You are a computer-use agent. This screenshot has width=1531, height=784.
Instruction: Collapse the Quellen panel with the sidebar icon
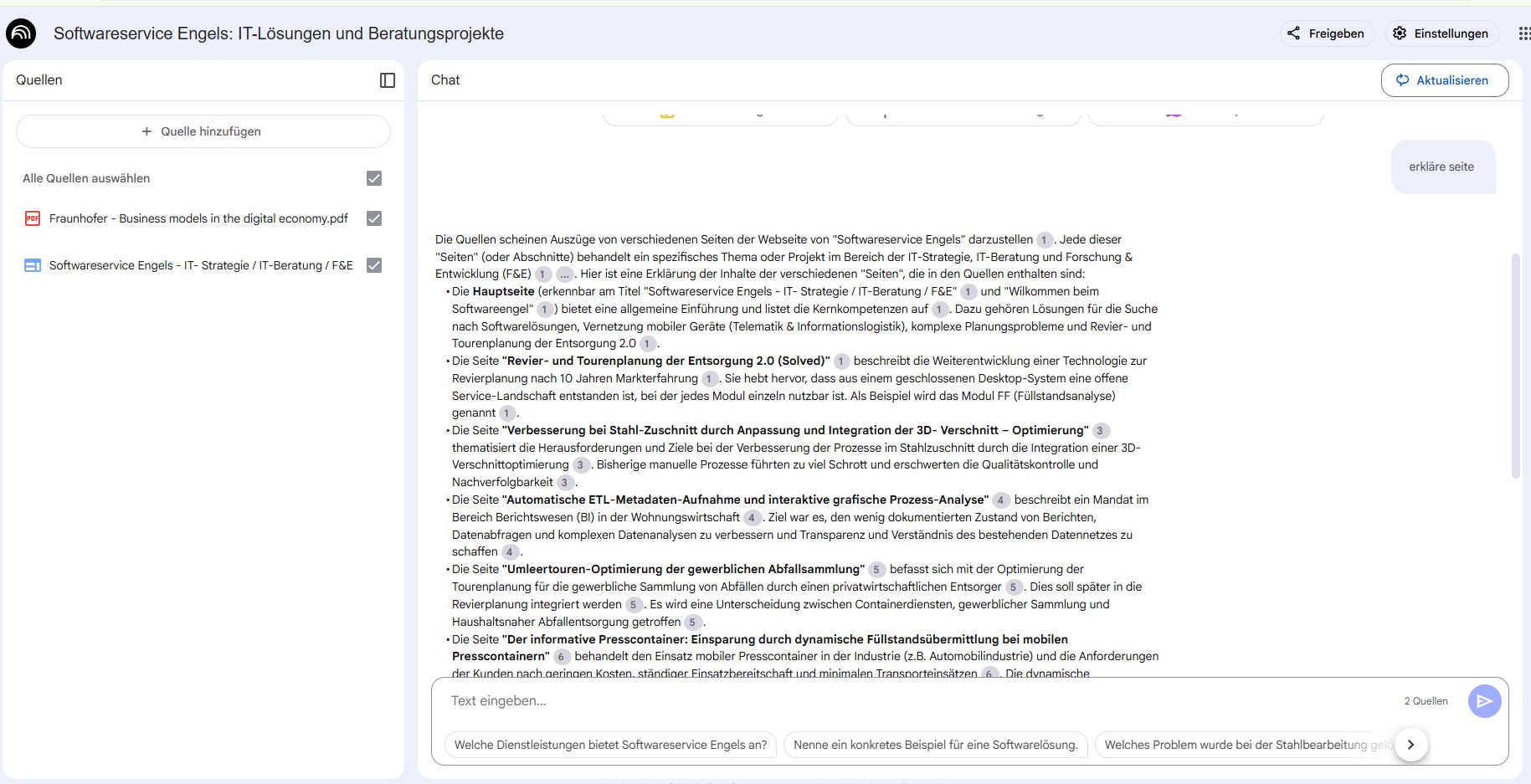click(388, 80)
